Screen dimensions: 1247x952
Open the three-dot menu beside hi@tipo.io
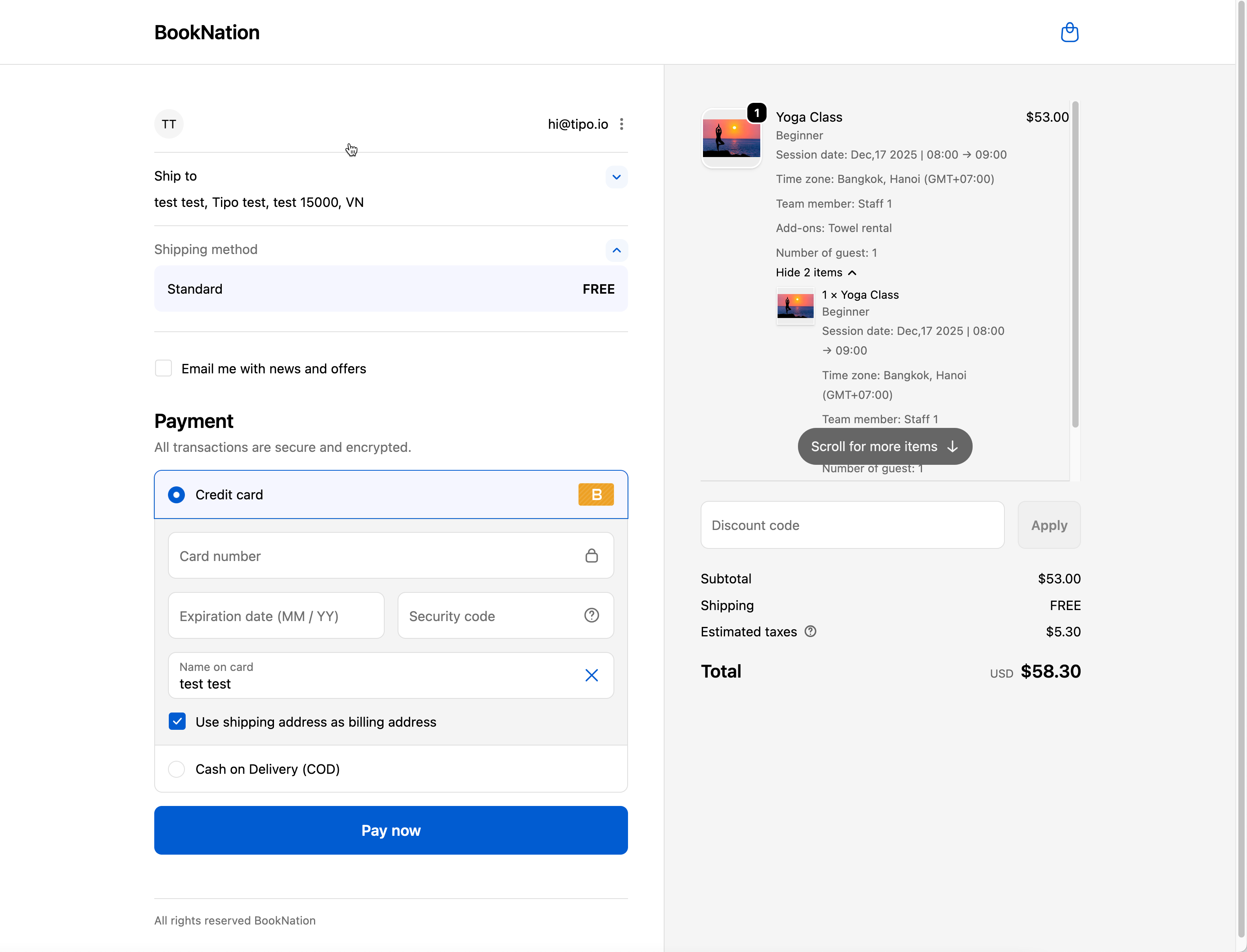pos(621,124)
